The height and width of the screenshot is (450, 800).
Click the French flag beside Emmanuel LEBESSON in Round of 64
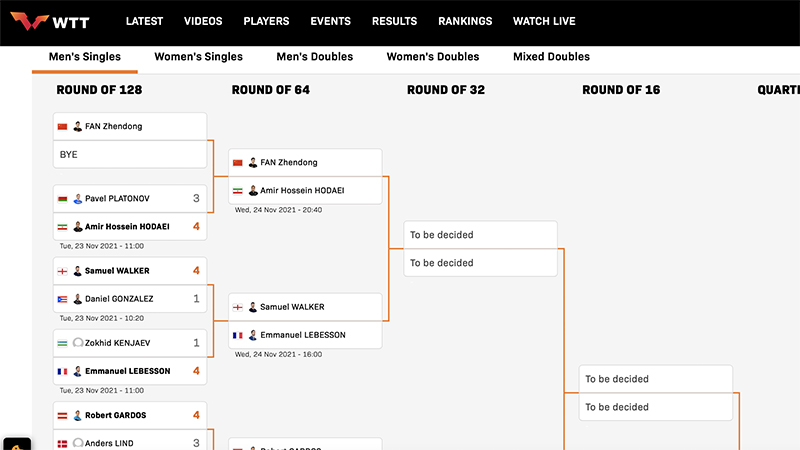(238, 335)
